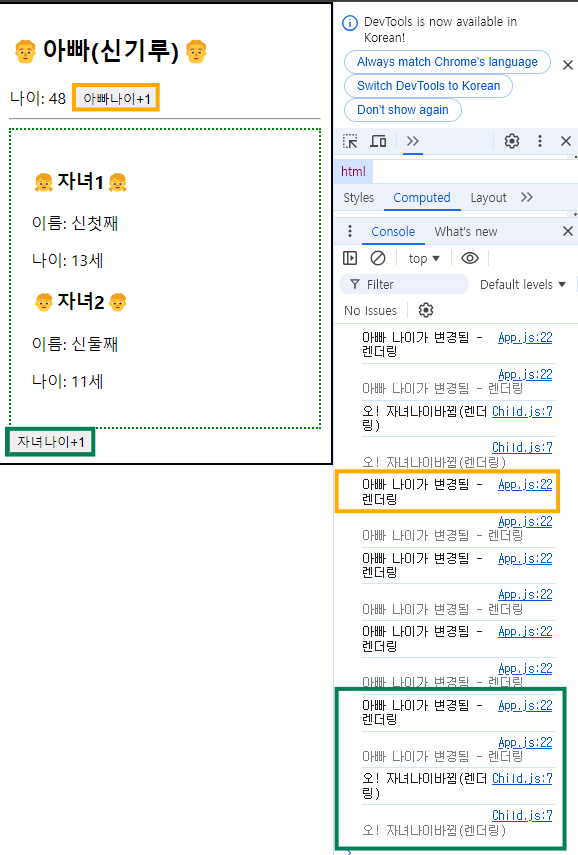Click the 자녀1 heading
The image size is (578, 855).
coord(80,182)
